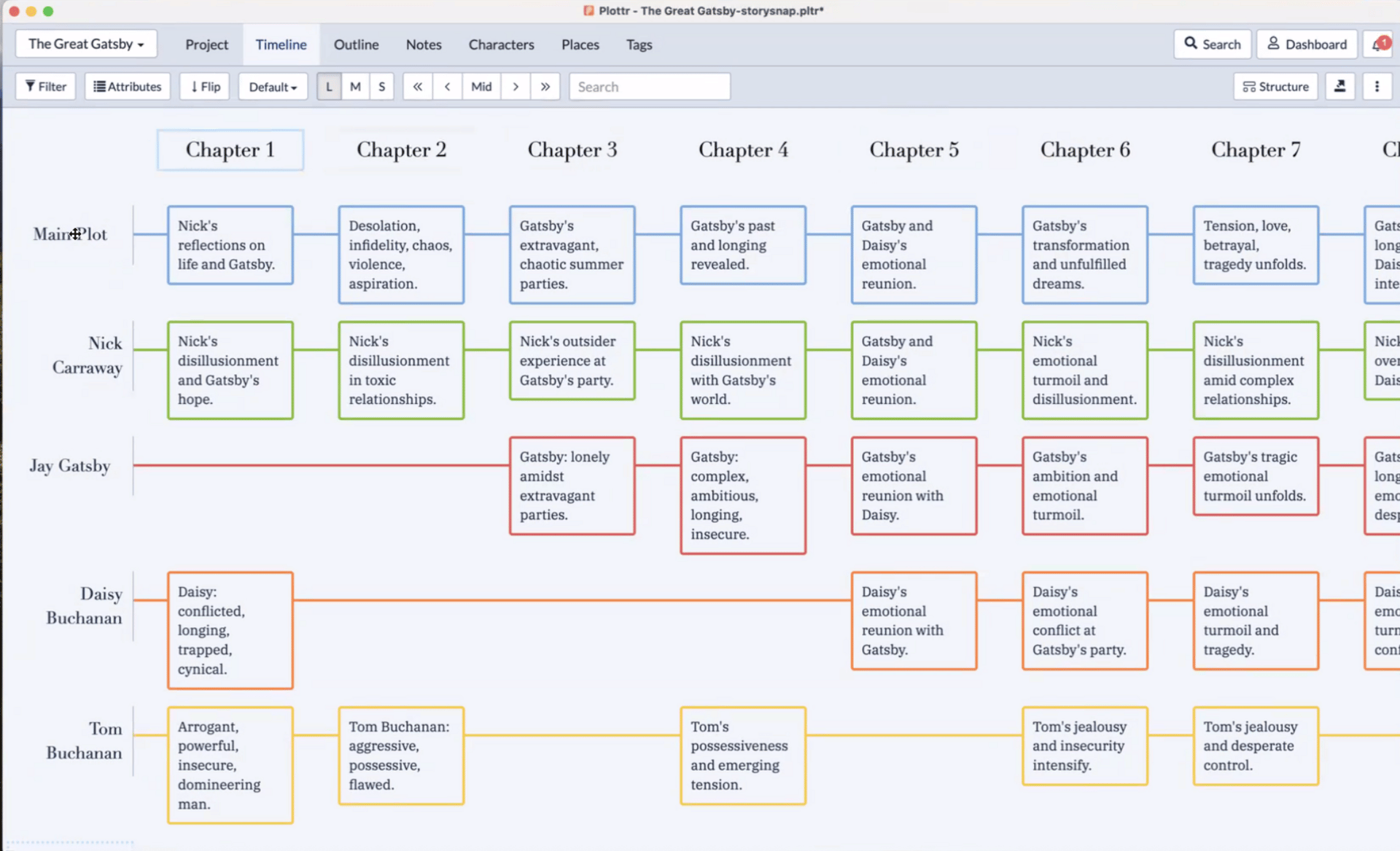Open card "Gatsby: complex, ambitious, longing, insecure."
This screenshot has height=851, width=1400.
743,496
